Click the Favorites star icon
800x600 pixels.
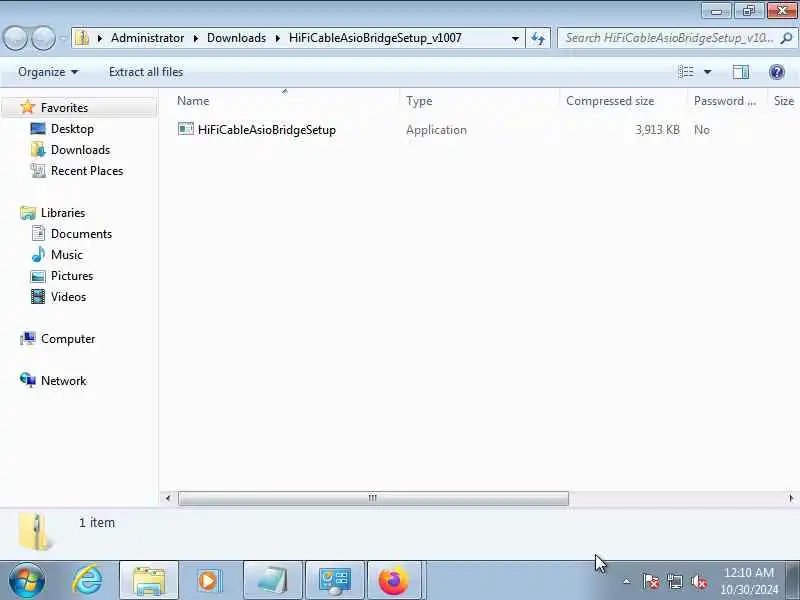[x=28, y=108]
